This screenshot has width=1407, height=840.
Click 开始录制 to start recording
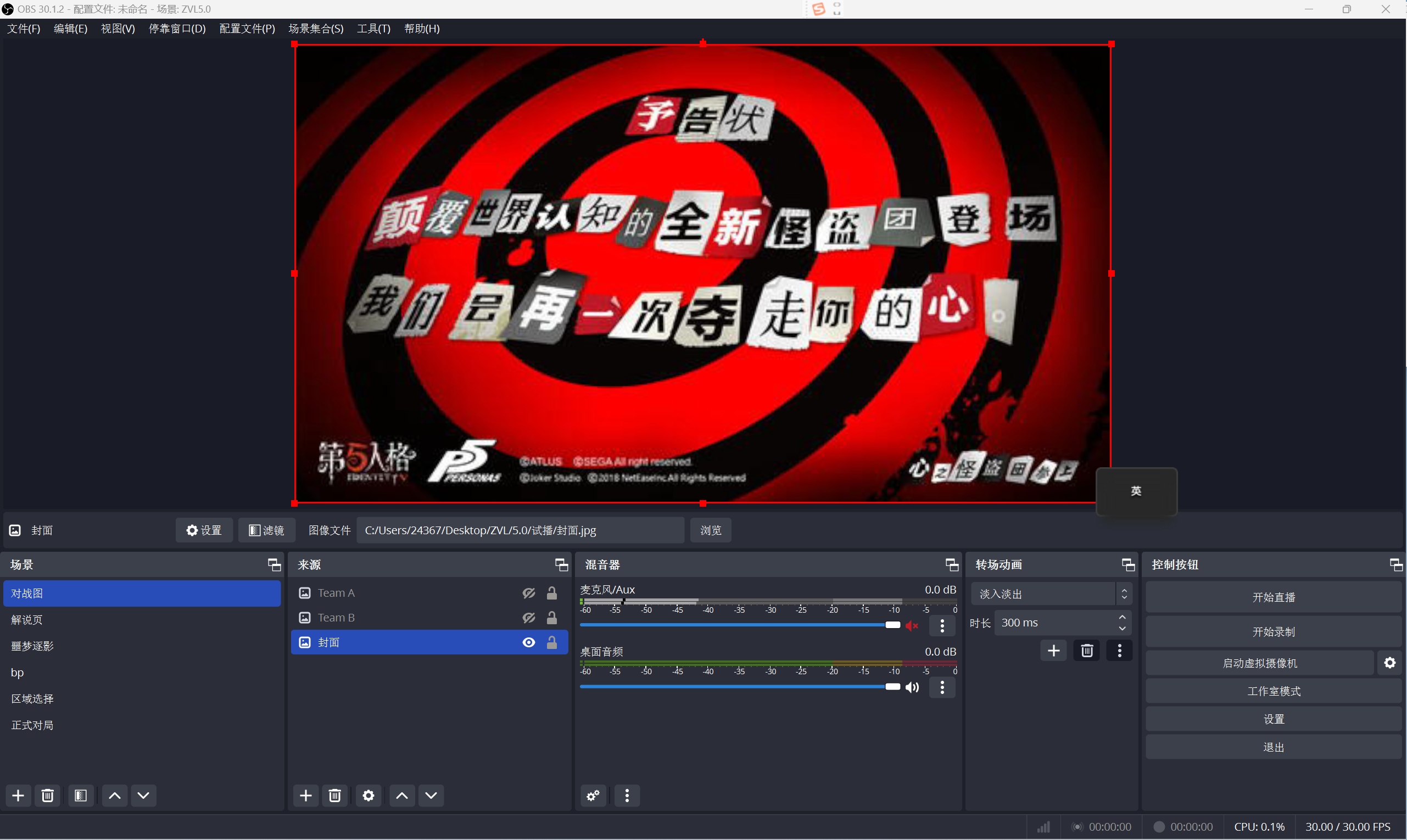pyautogui.click(x=1274, y=632)
